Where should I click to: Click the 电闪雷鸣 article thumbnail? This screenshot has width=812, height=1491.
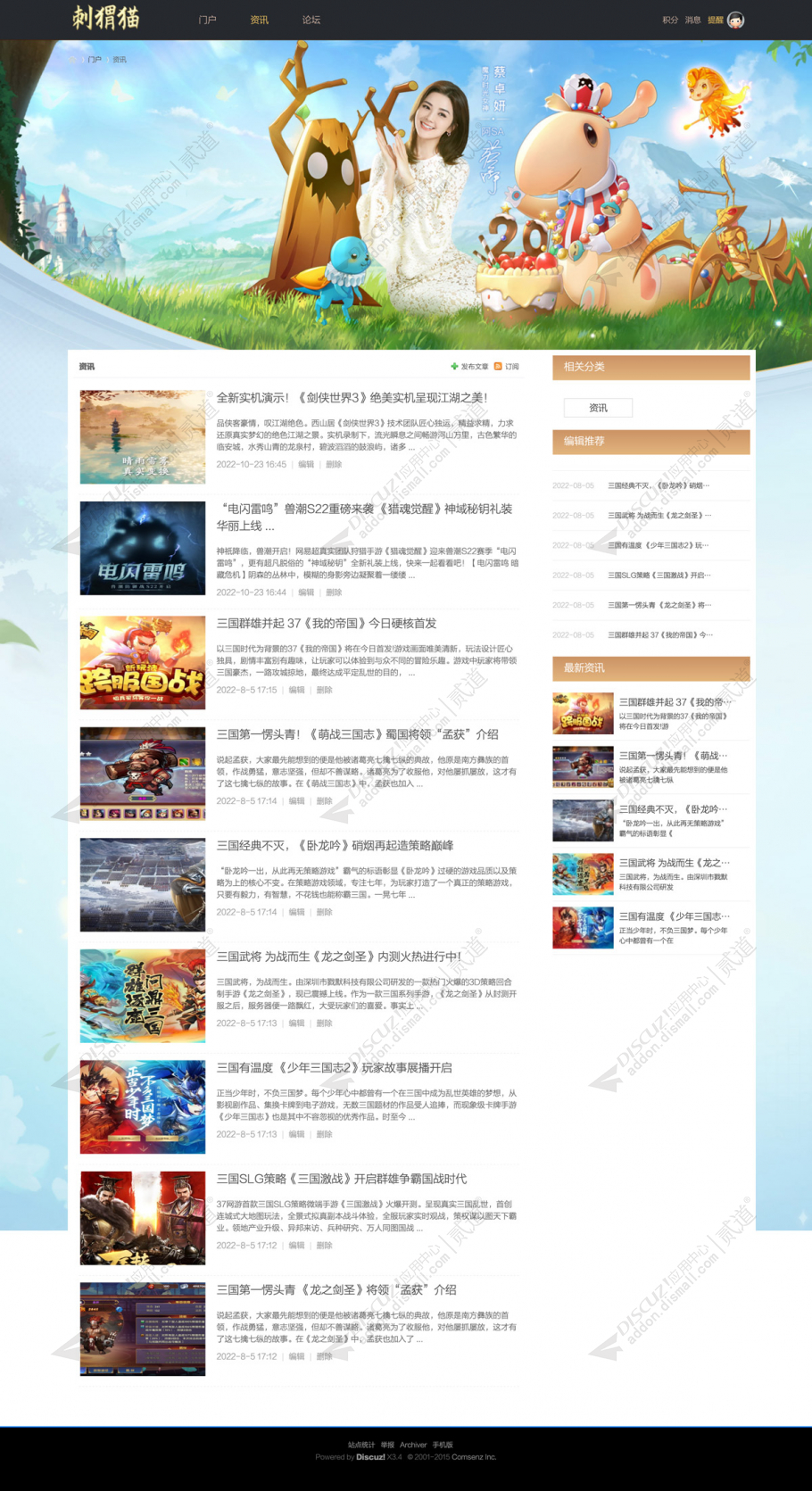point(143,548)
